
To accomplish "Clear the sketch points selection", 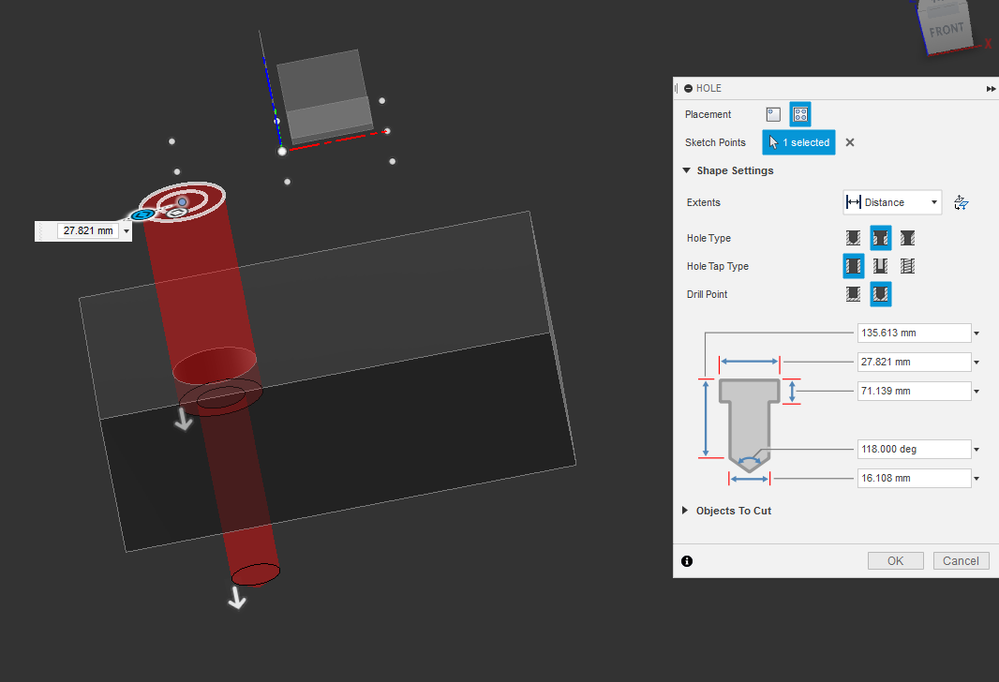I will point(850,143).
